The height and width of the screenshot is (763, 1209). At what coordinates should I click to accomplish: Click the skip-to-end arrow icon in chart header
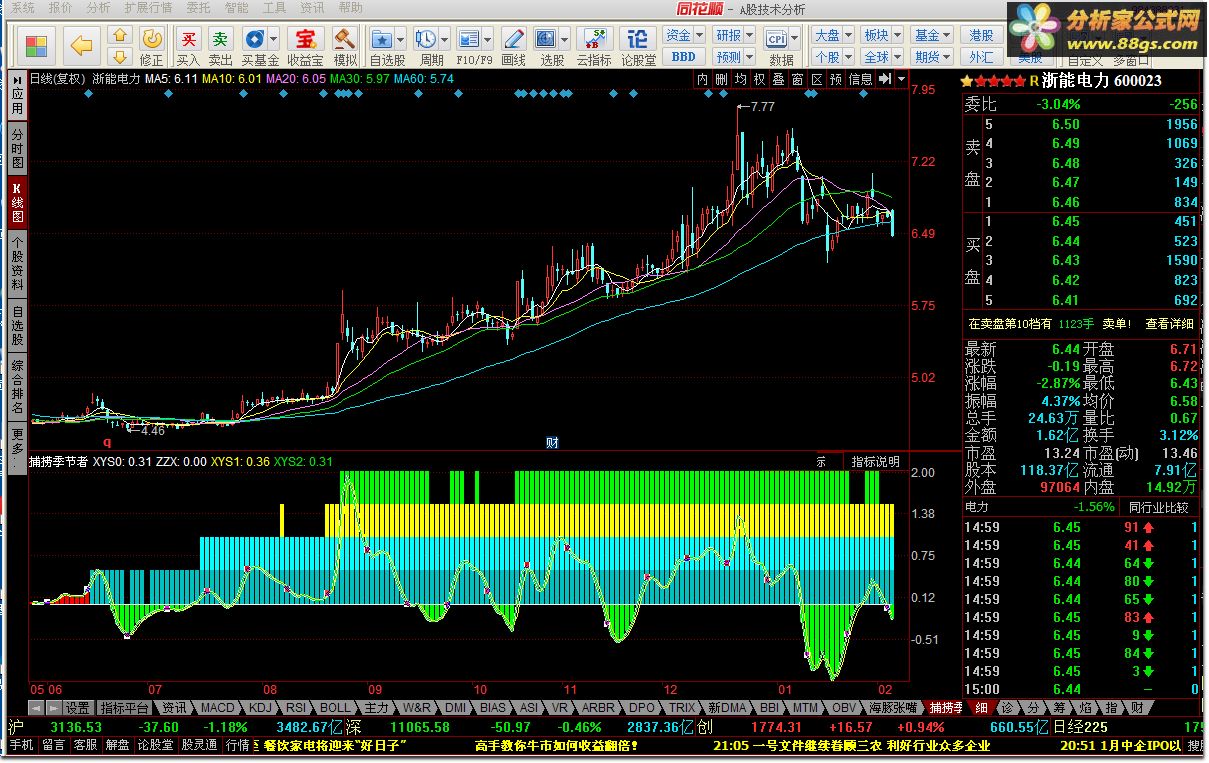887,78
